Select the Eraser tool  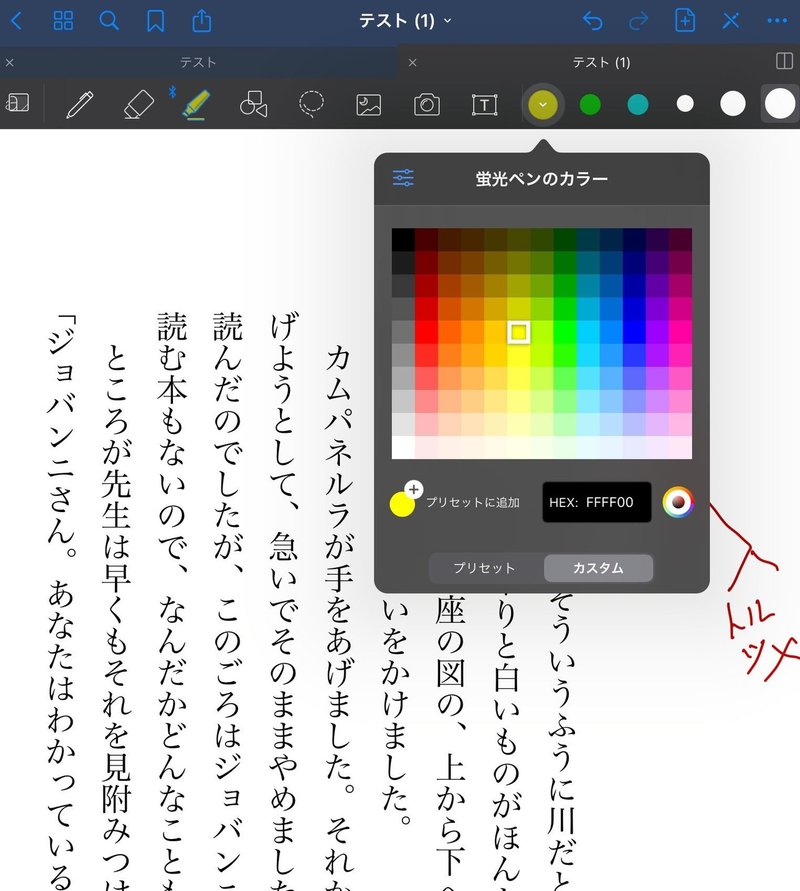tap(138, 103)
